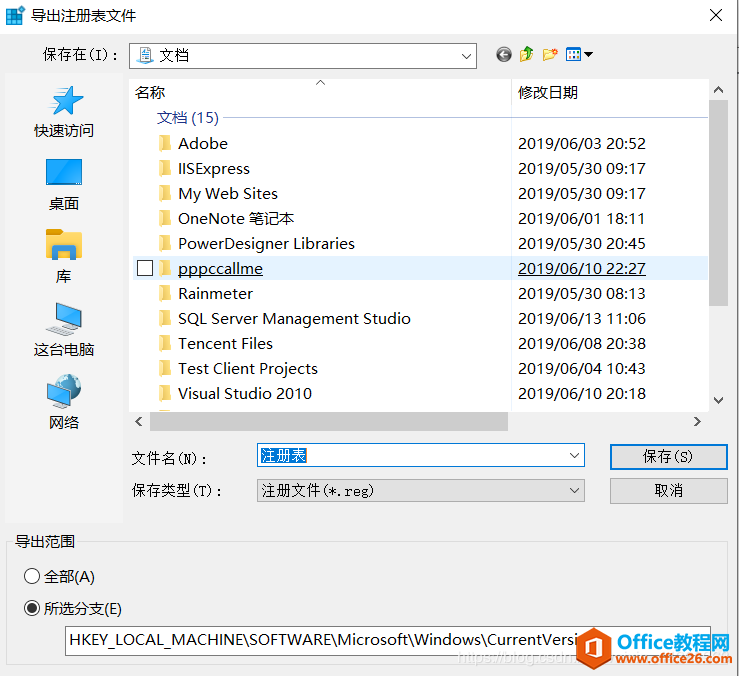This screenshot has height=676, width=739.
Task: Select the IISExpress folder icon
Action: 165,168
